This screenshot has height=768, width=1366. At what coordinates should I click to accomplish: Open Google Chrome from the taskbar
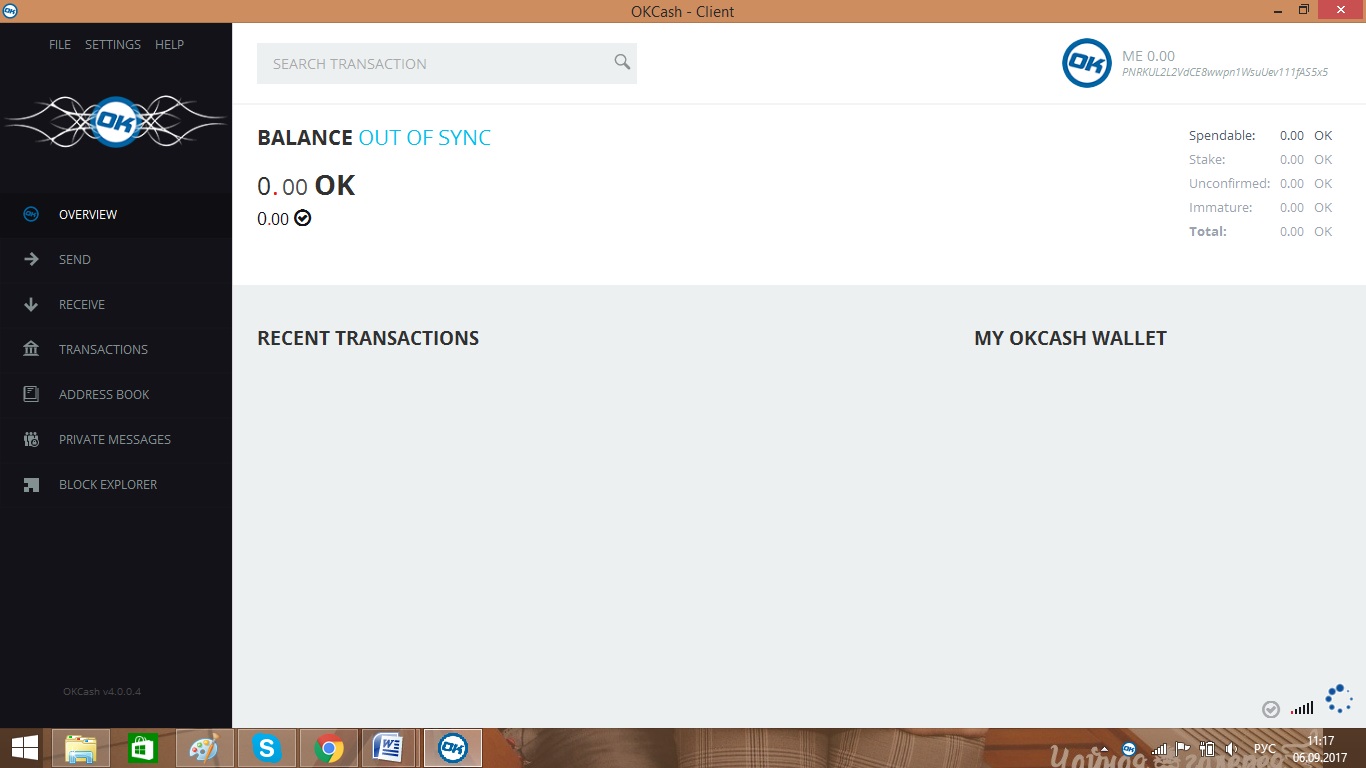click(329, 748)
